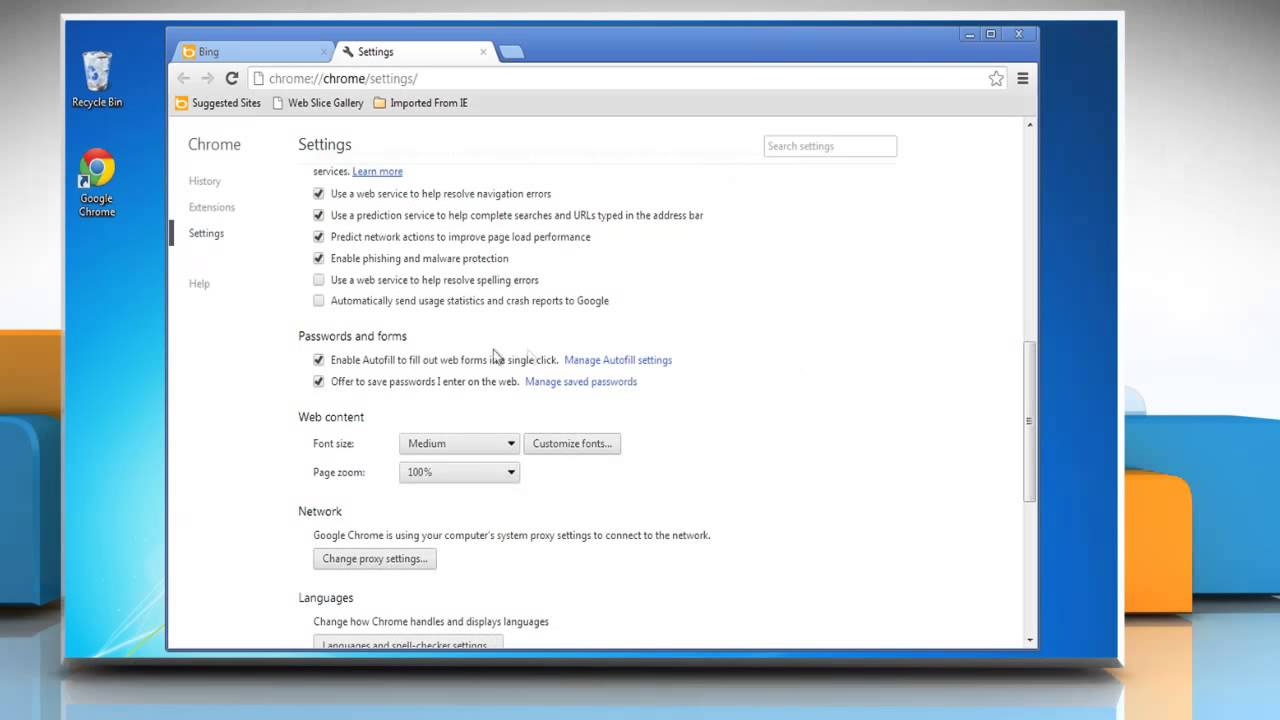Viewport: 1280px width, 720px height.
Task: Open Extensions in sidebar
Action: (x=212, y=207)
